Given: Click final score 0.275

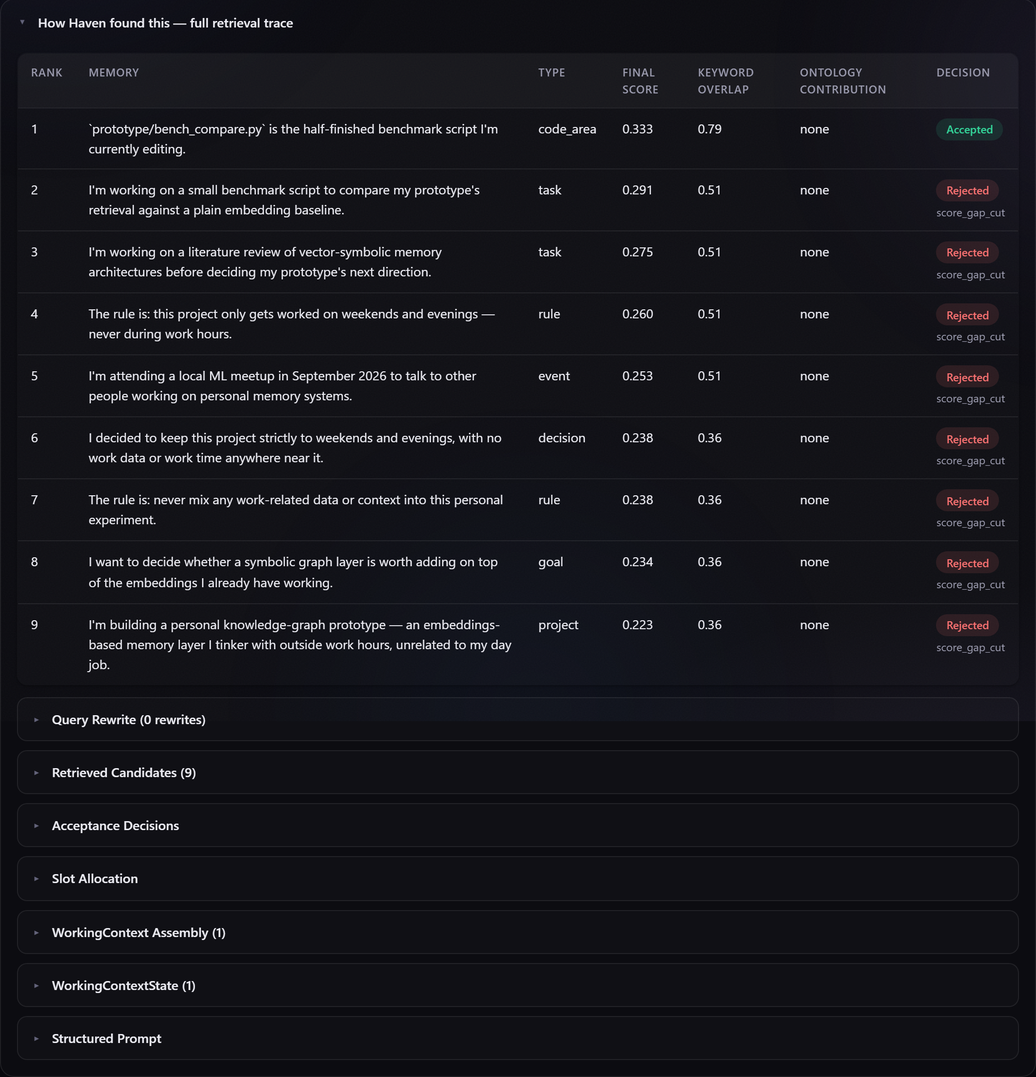Looking at the screenshot, I should [638, 252].
